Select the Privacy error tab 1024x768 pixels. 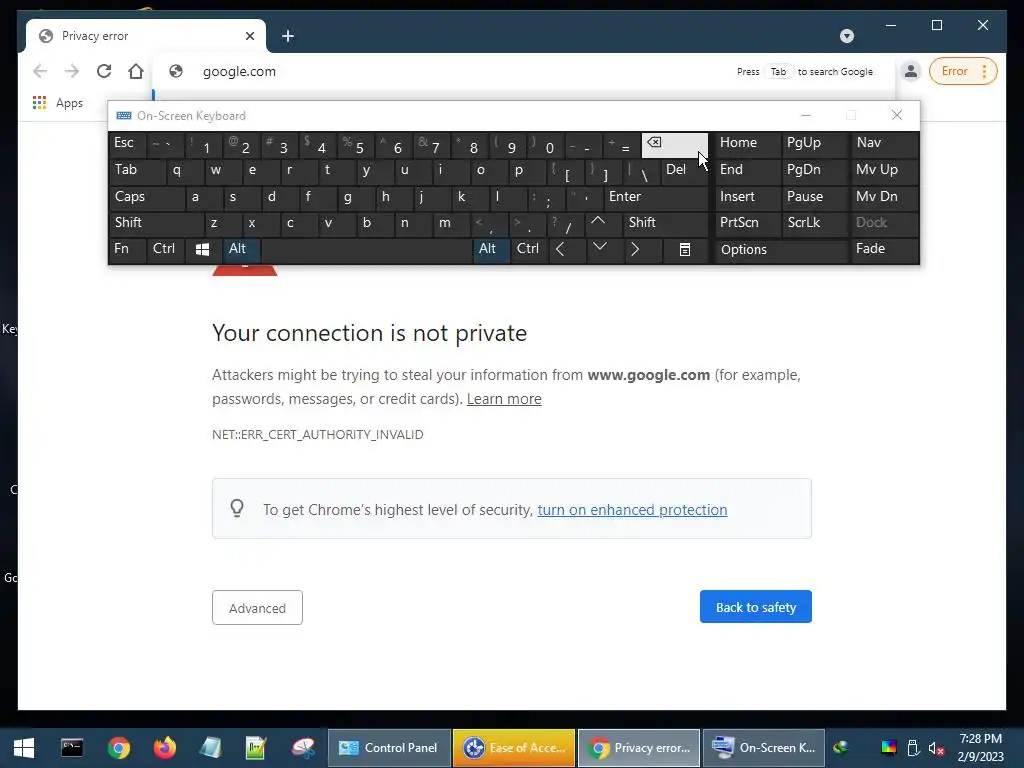[145, 36]
